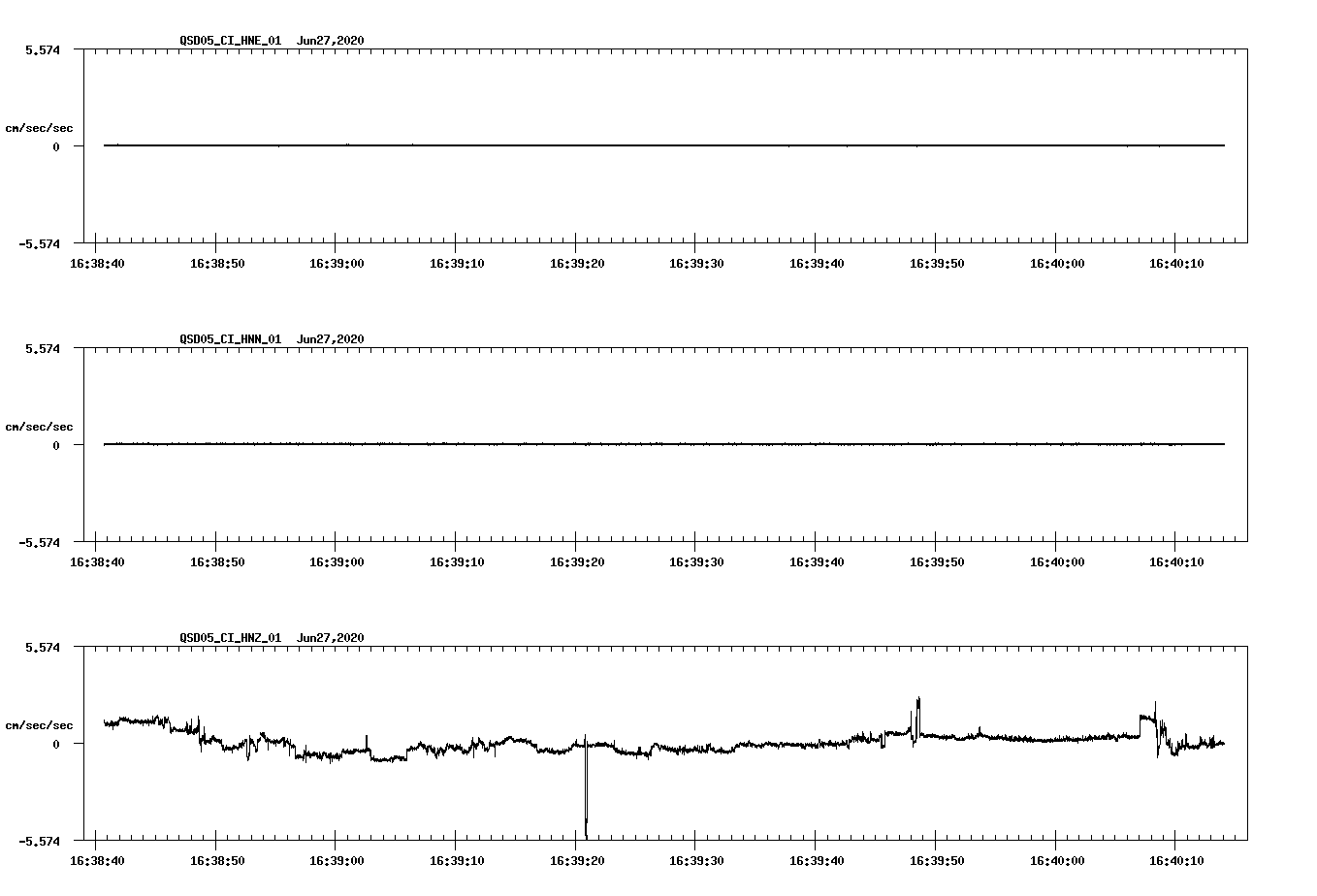Image resolution: width=1317 pixels, height=896 pixels.
Task: Click the 16:39:40 time label under the HNE plot
Action: 816,263
